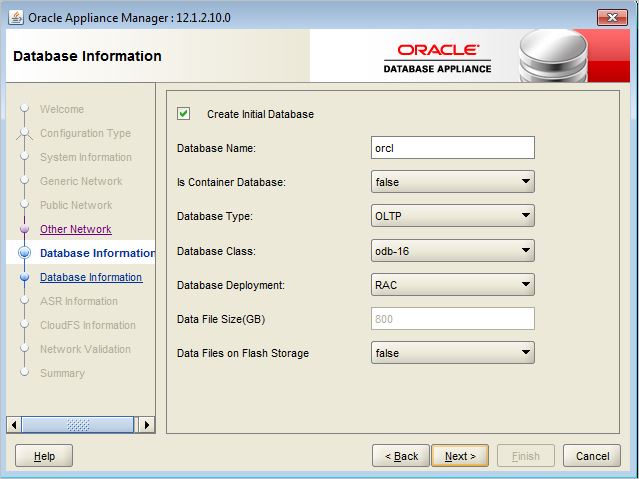Image resolution: width=639 pixels, height=479 pixels.
Task: Click the Database Name field containing orcl
Action: [x=453, y=148]
